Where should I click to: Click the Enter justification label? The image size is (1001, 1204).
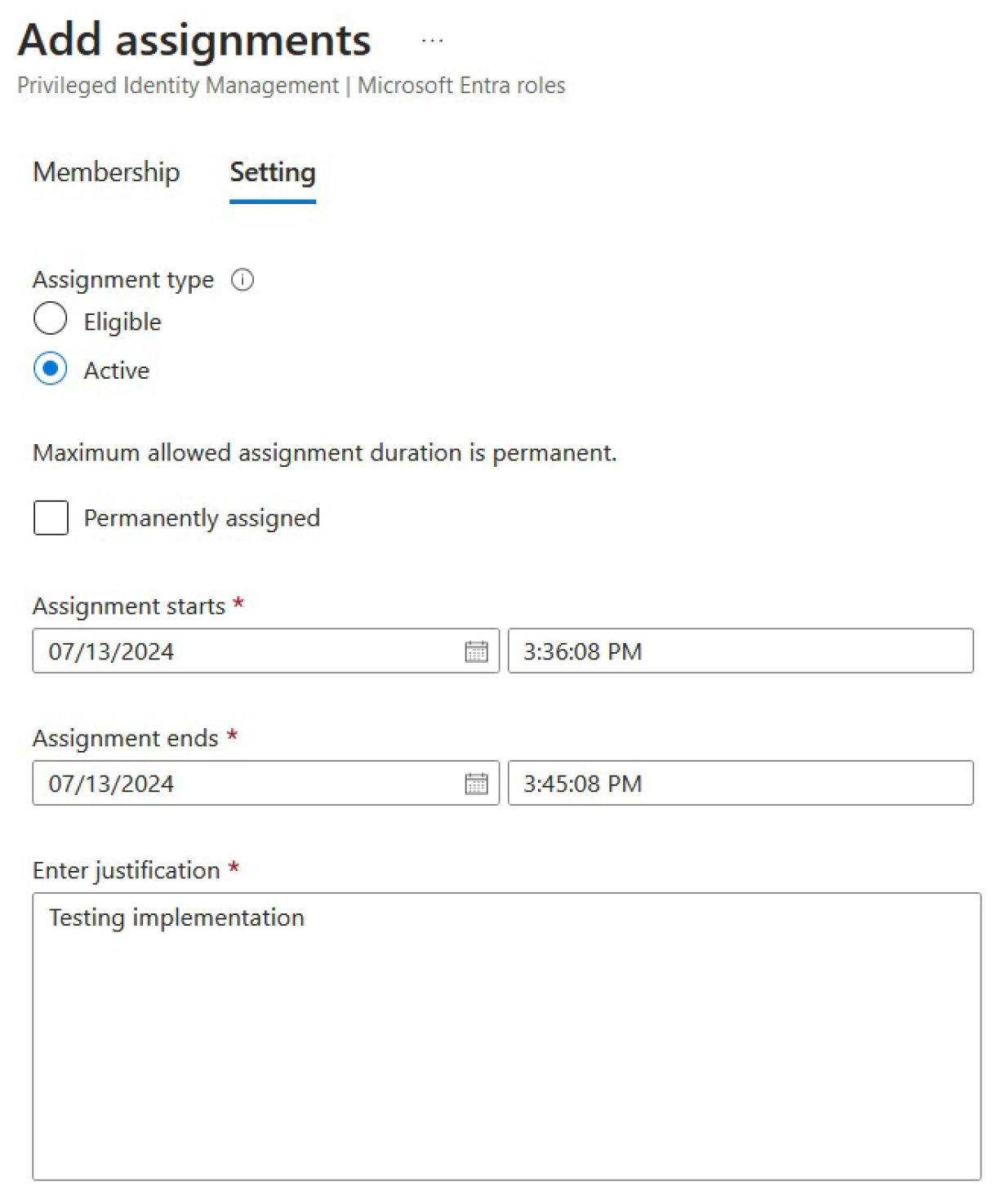tap(127, 871)
